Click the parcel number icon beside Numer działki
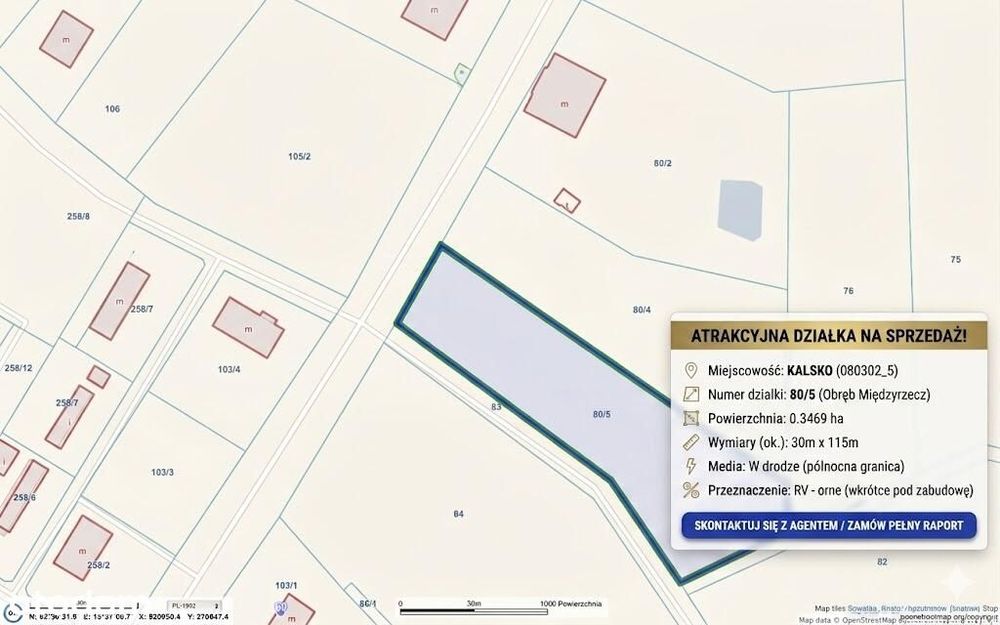Screen dimensions: 1000x625 pyautogui.click(x=691, y=395)
